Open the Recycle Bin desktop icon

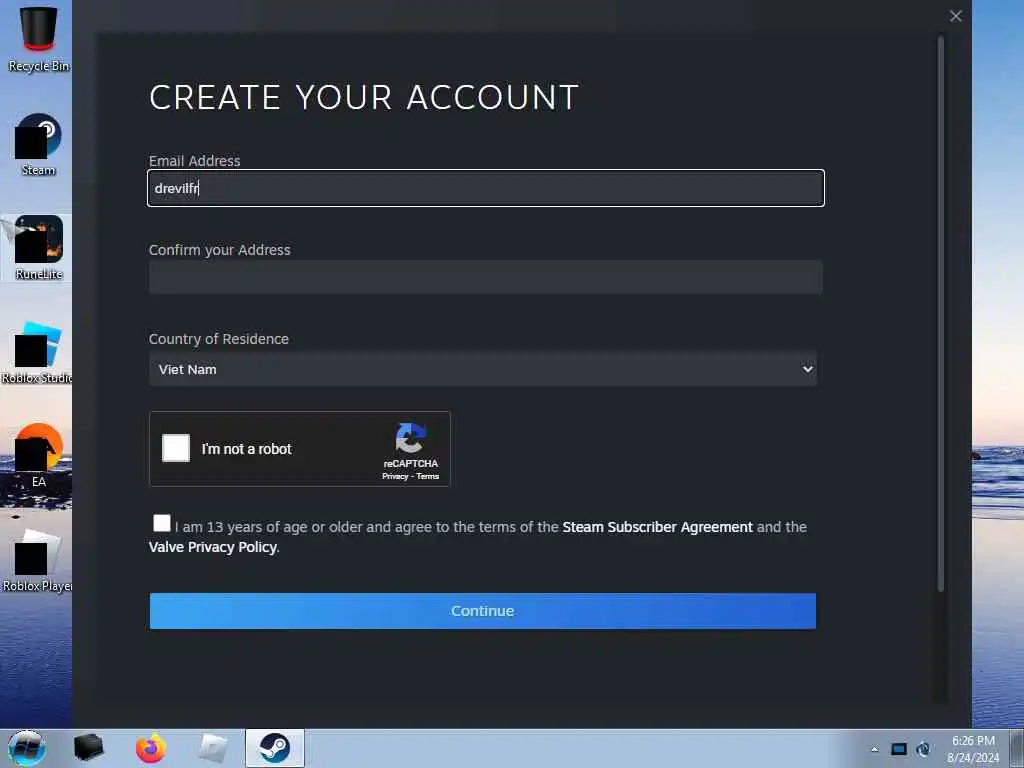(38, 37)
